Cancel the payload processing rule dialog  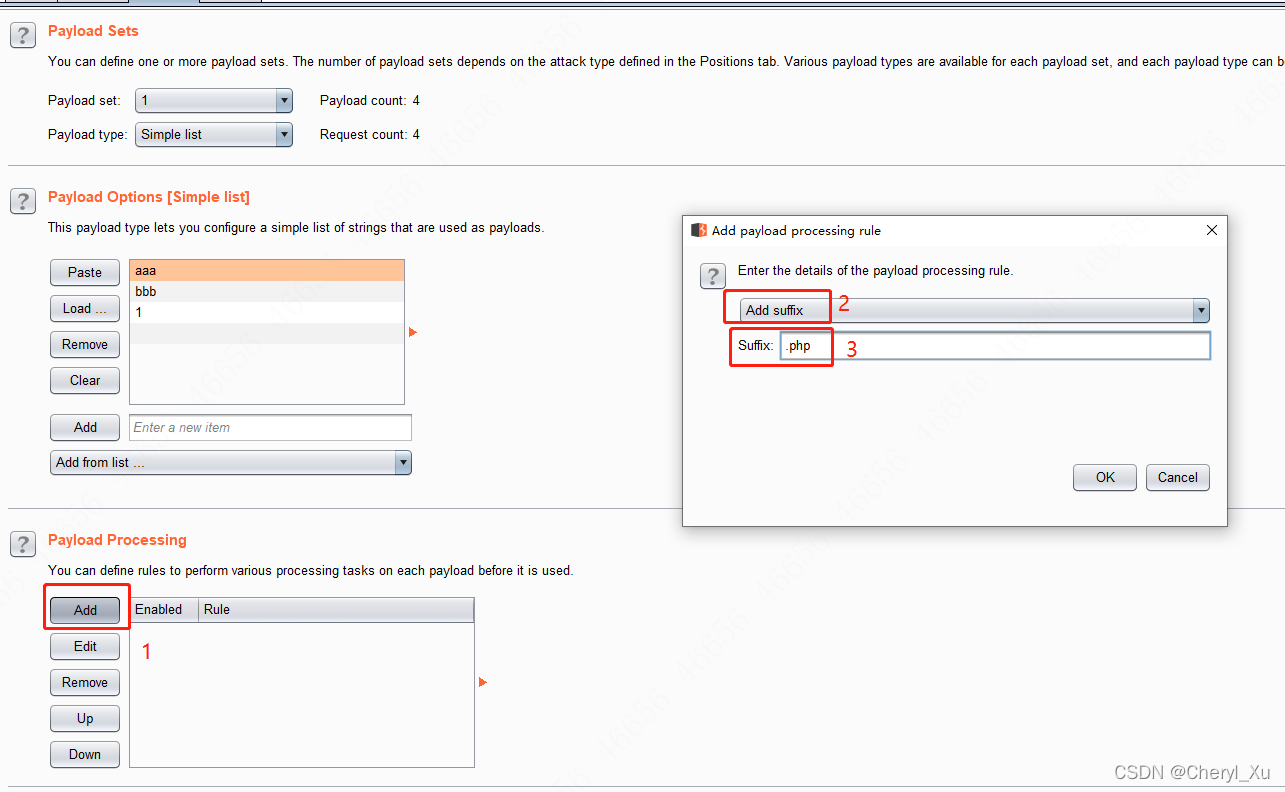[x=1178, y=477]
